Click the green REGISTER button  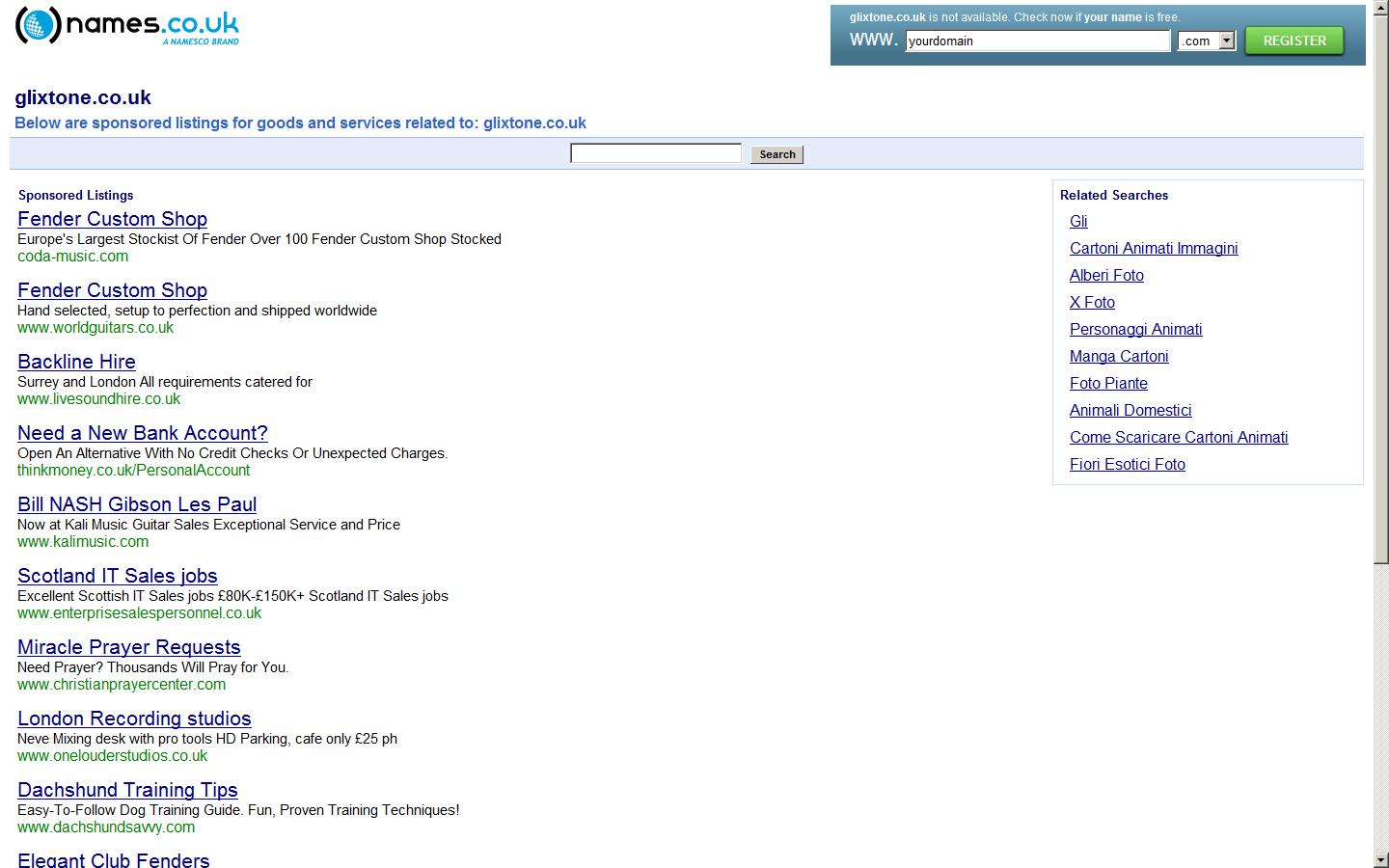click(1294, 41)
